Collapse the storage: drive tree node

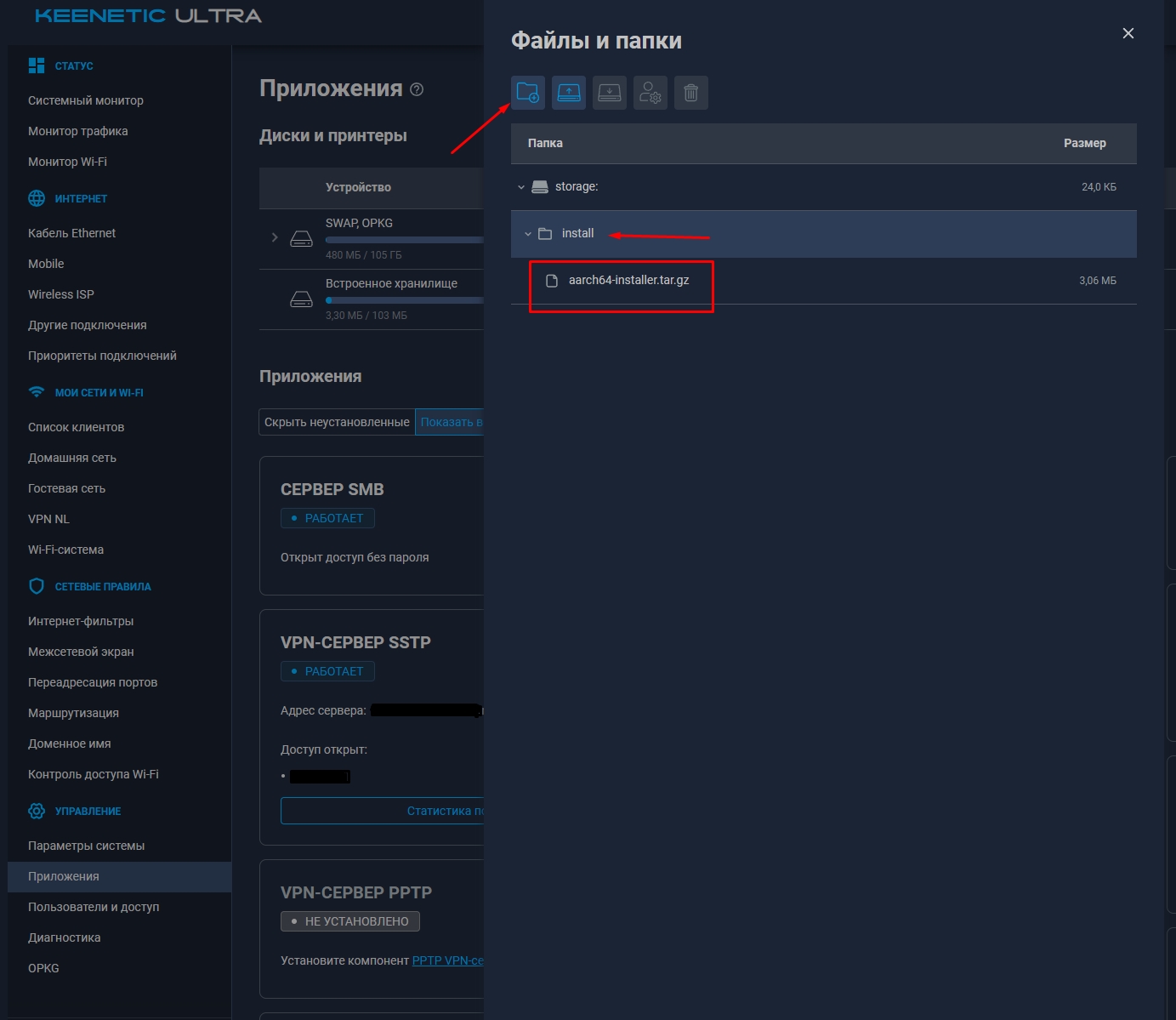(x=520, y=186)
